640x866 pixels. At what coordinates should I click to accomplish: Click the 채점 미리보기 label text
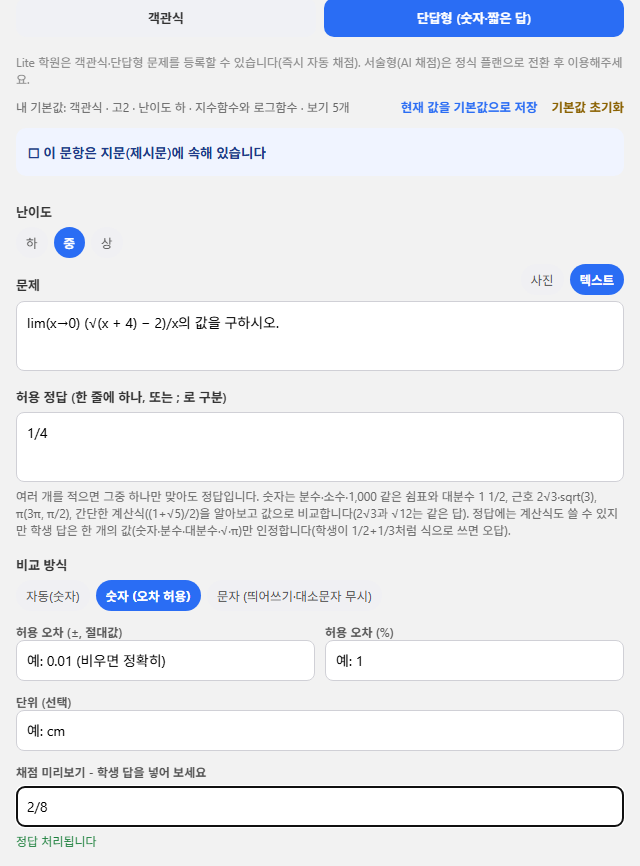pyautogui.click(x=111, y=772)
